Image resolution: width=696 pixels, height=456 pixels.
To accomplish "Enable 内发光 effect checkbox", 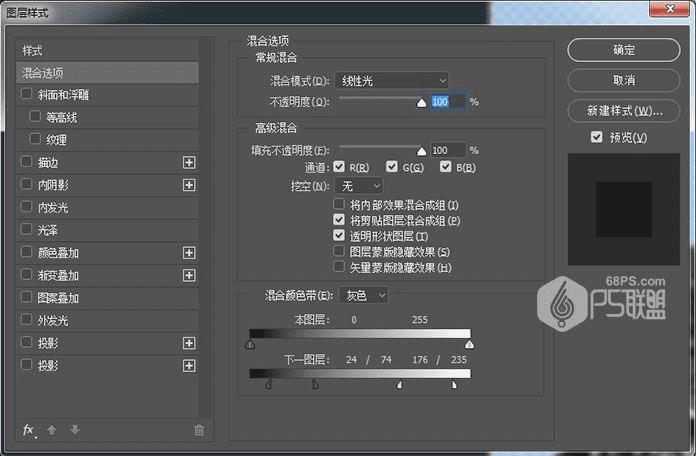I will (27, 206).
